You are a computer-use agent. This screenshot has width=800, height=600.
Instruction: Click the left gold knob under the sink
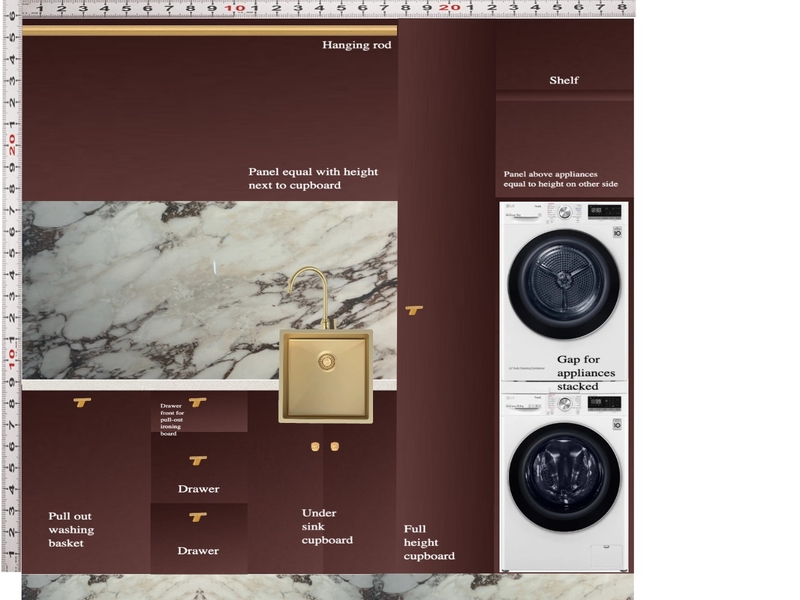click(x=315, y=447)
